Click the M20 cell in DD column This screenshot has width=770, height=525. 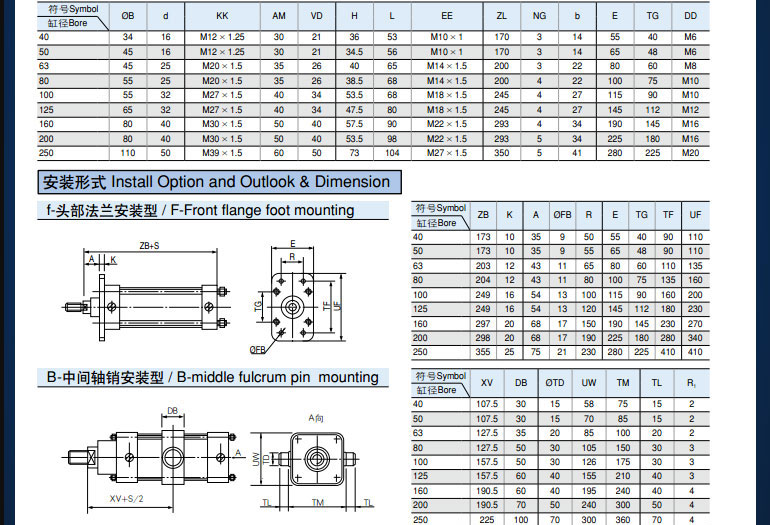690,153
